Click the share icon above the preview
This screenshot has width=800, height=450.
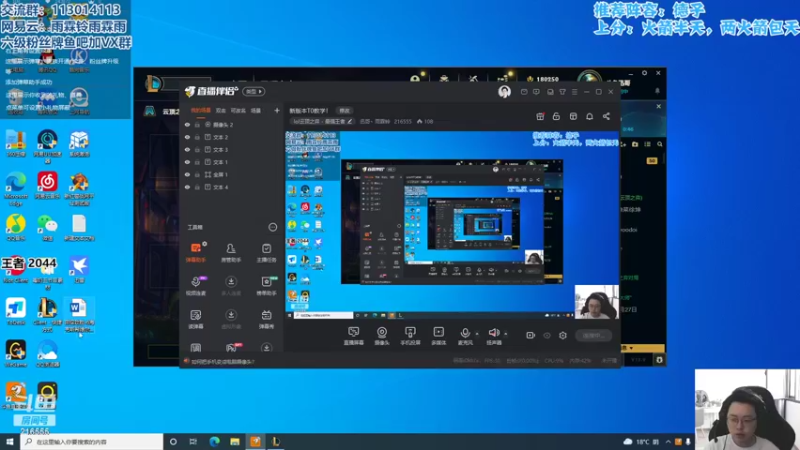[606, 116]
